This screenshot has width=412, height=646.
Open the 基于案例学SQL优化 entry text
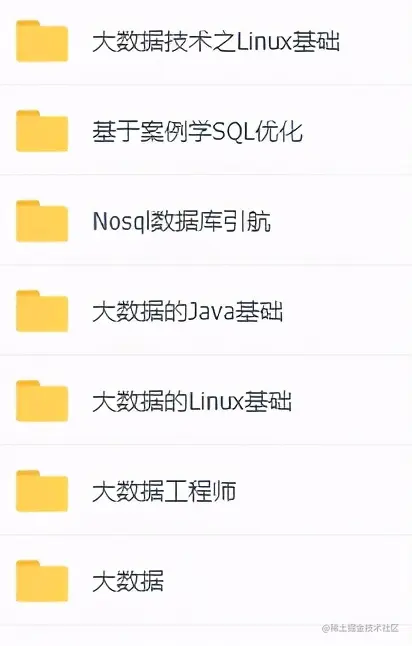[198, 132]
